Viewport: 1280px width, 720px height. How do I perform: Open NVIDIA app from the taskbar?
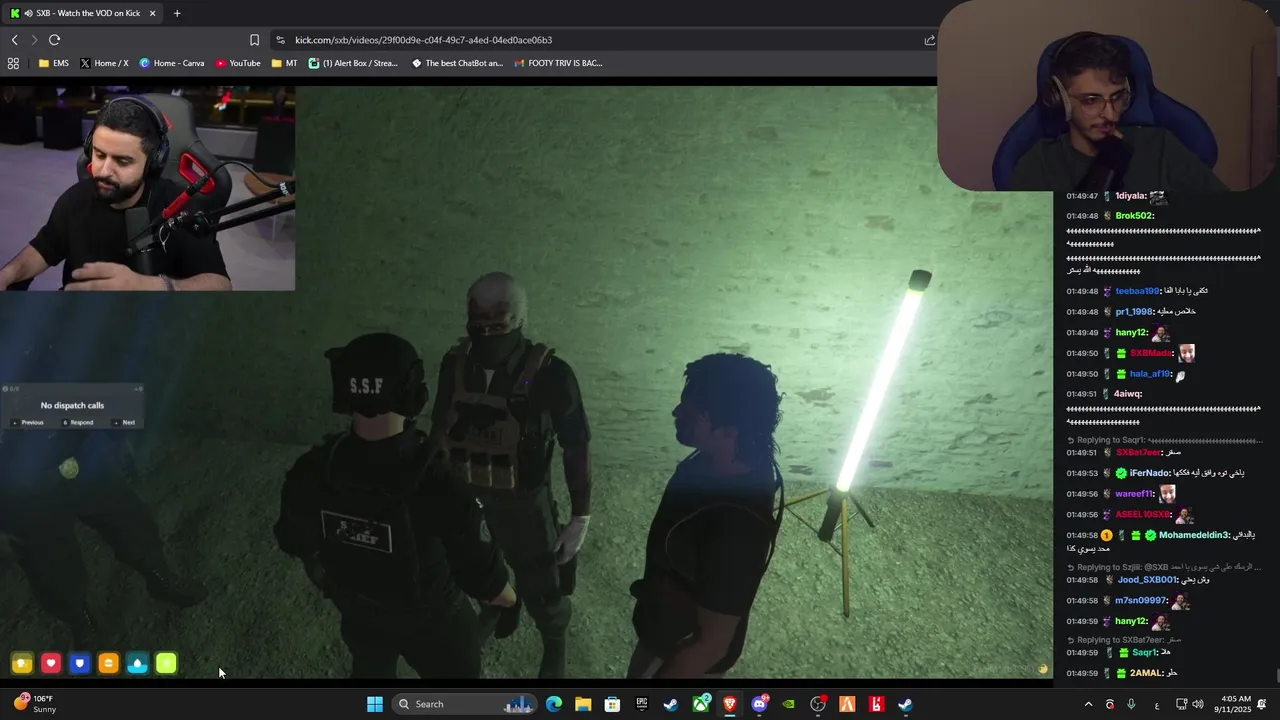tap(789, 704)
